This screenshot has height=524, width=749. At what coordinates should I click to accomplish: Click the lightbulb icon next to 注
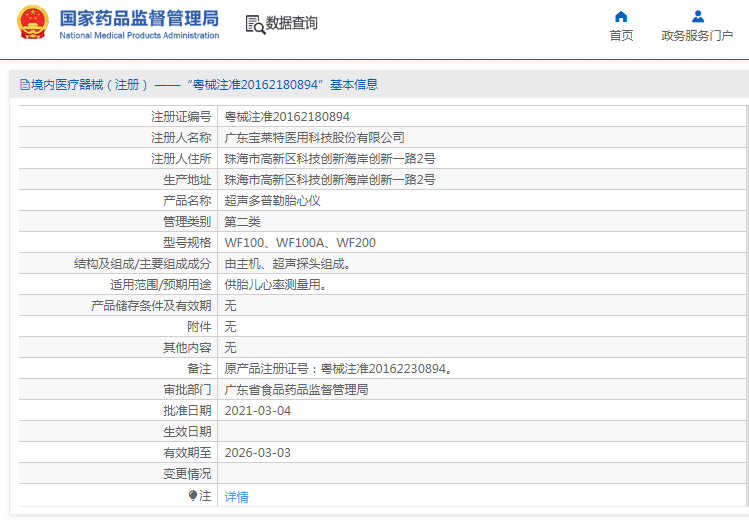tap(193, 496)
